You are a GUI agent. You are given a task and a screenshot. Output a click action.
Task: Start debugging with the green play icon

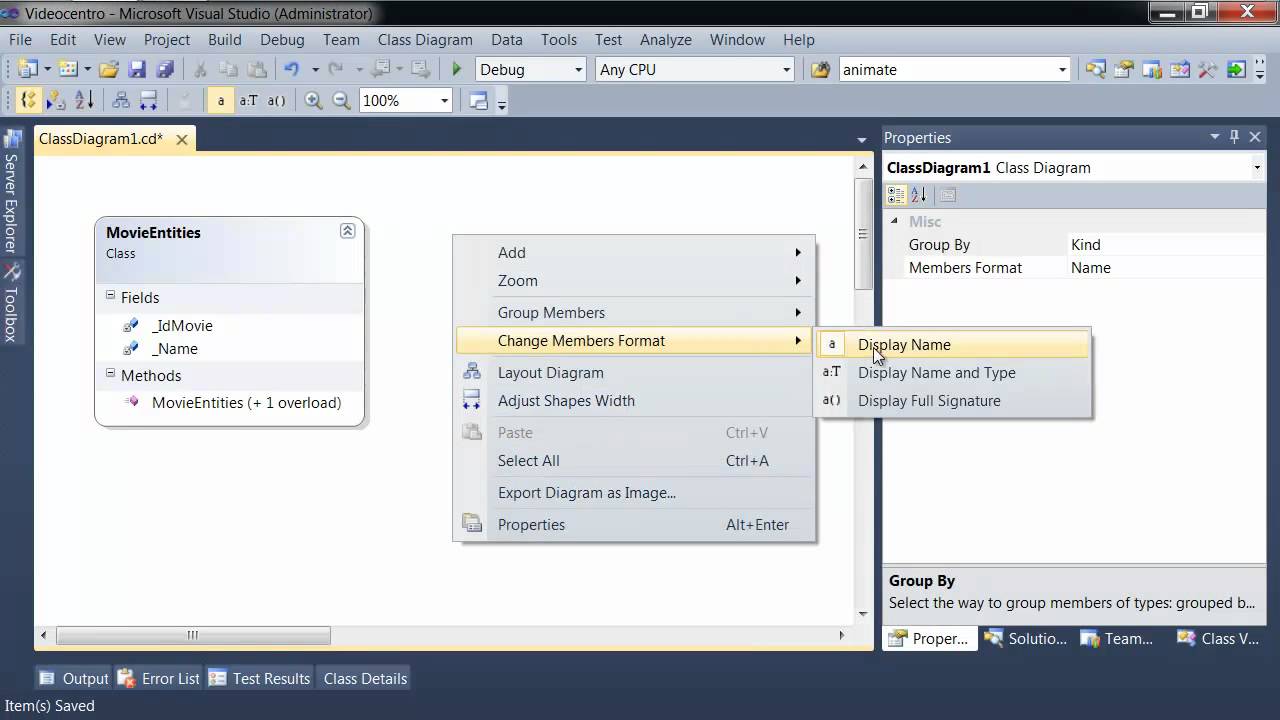click(457, 69)
